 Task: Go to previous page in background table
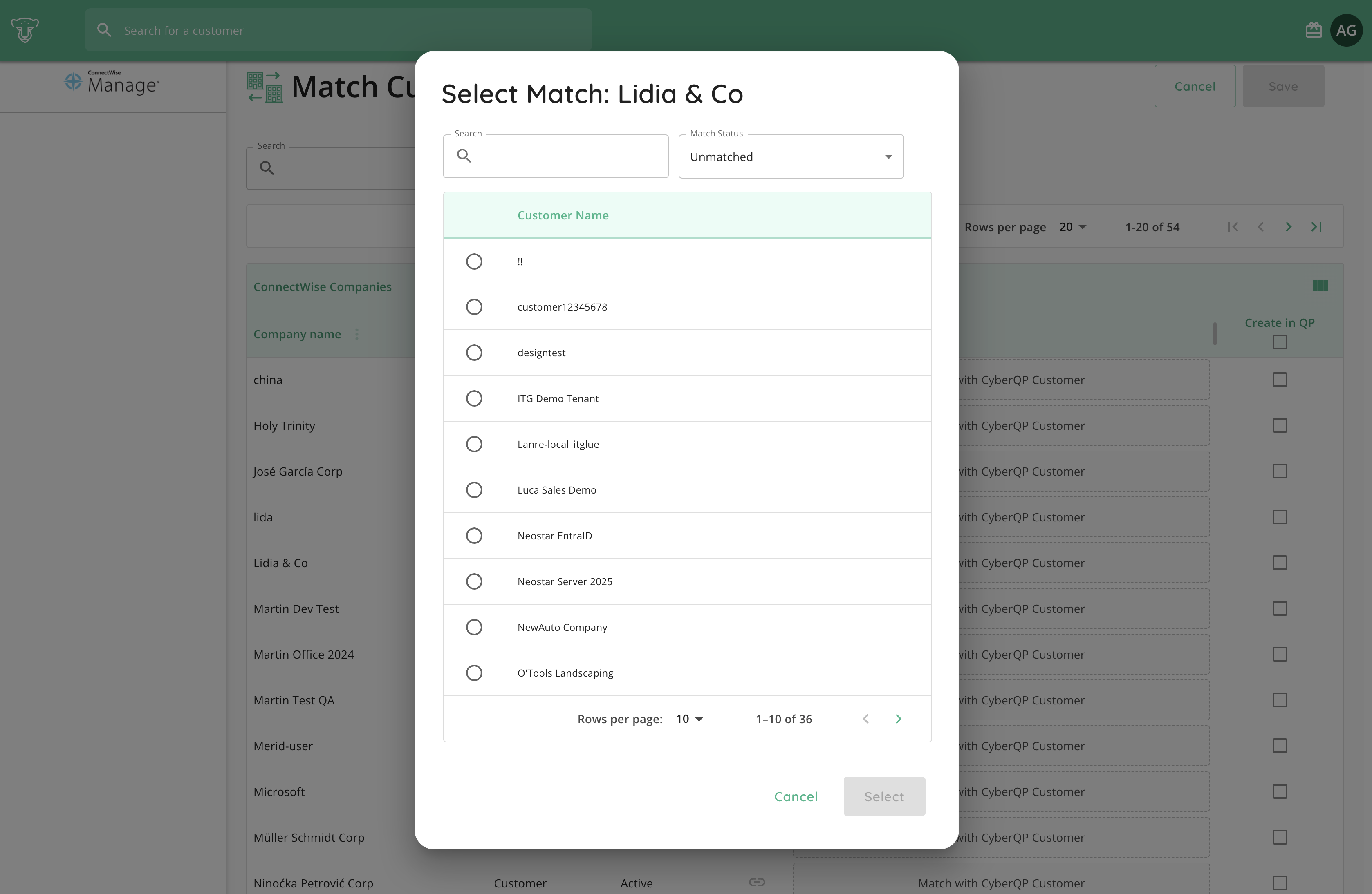pyautogui.click(x=1260, y=226)
